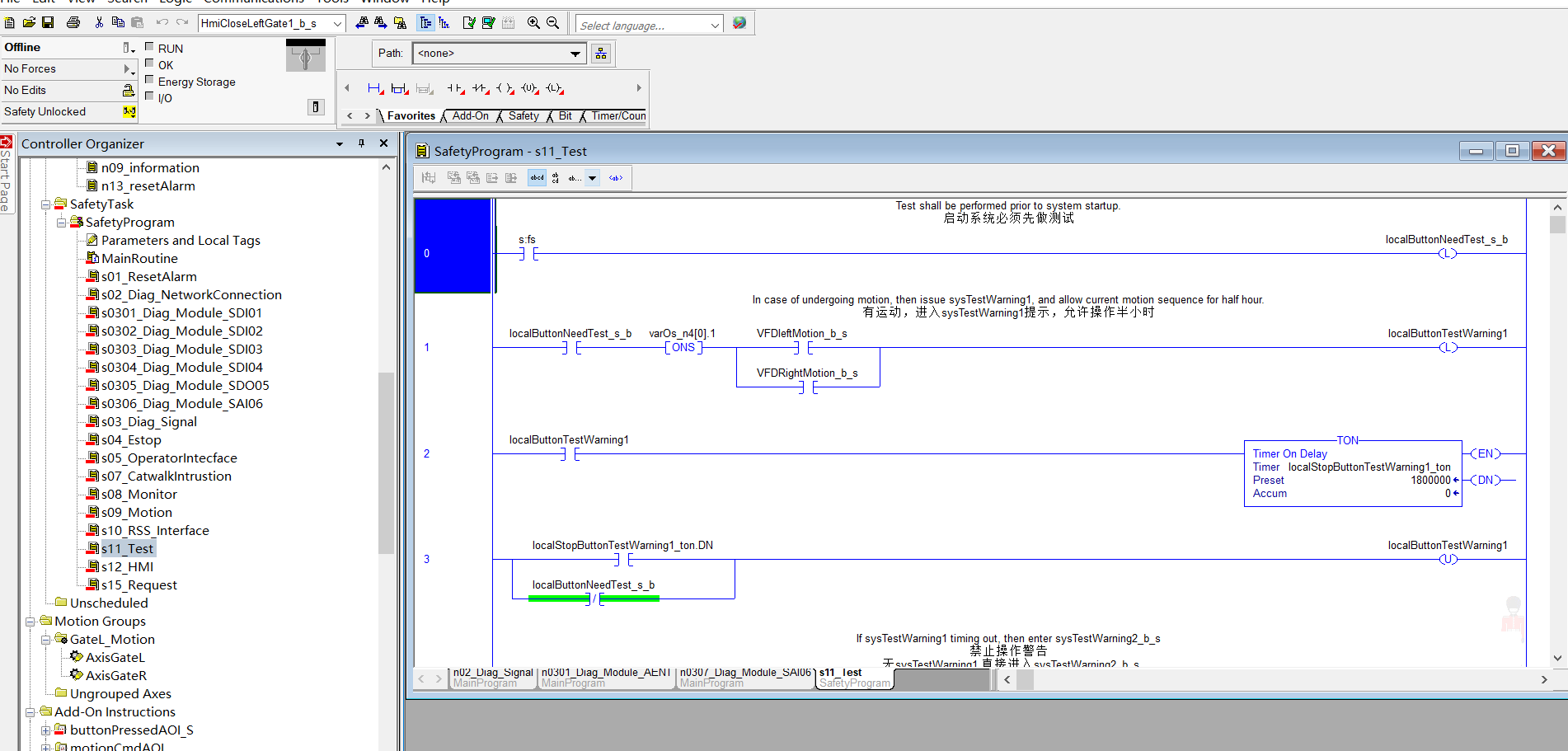Click the tag search input field HmiCloseLeftGate1_b_s

pyautogui.click(x=264, y=23)
